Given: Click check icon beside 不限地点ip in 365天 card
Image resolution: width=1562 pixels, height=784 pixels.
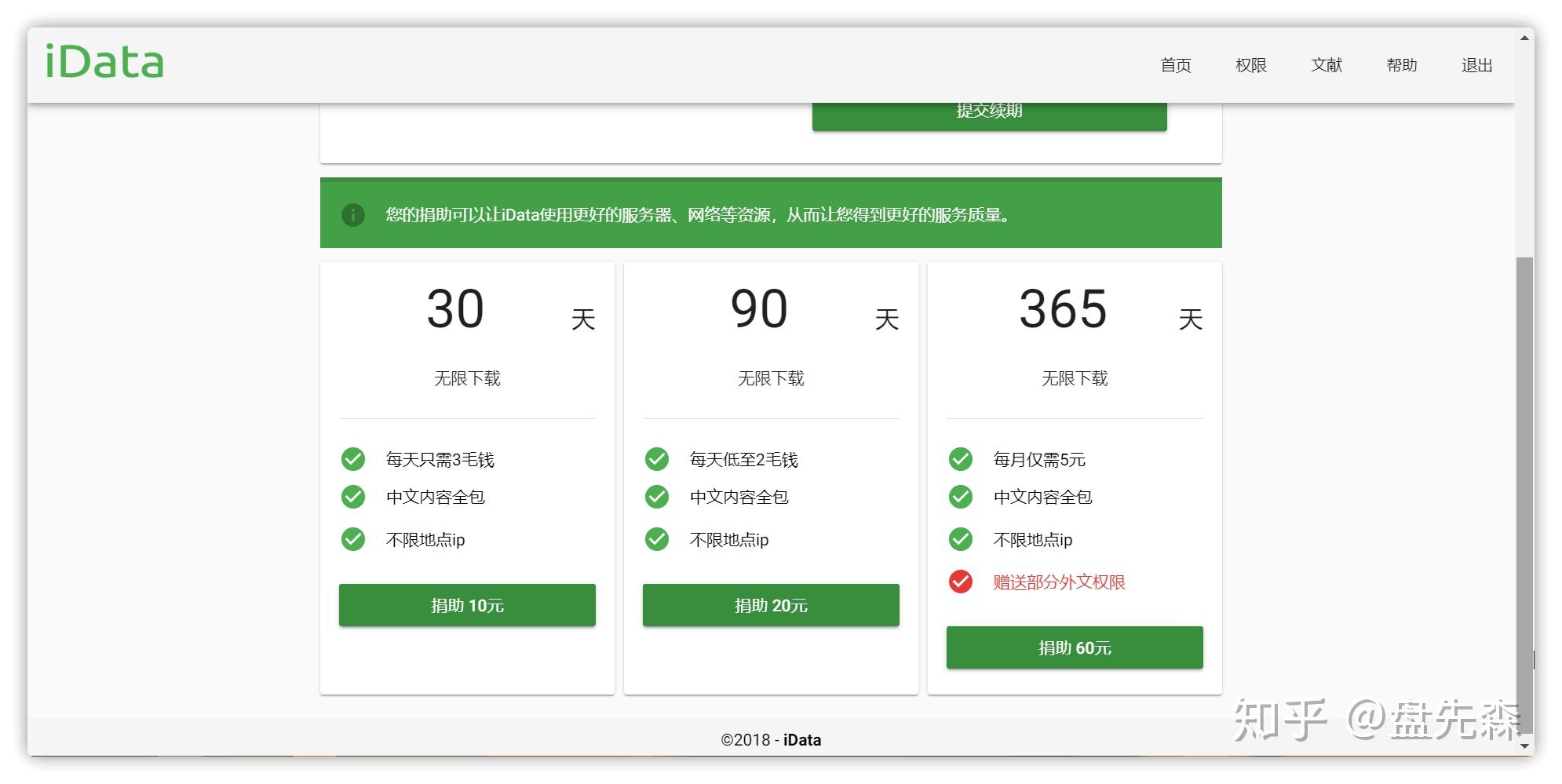Looking at the screenshot, I should [x=961, y=539].
